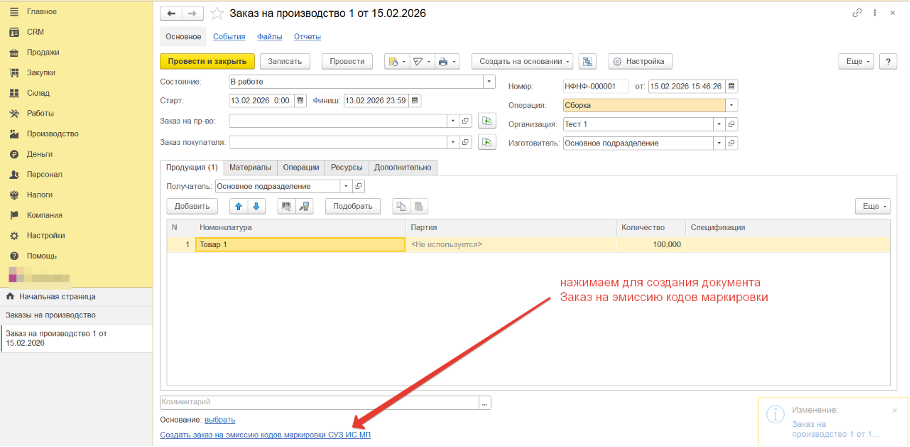
Task: Move row up with blue up arrow
Action: pyautogui.click(x=239, y=206)
